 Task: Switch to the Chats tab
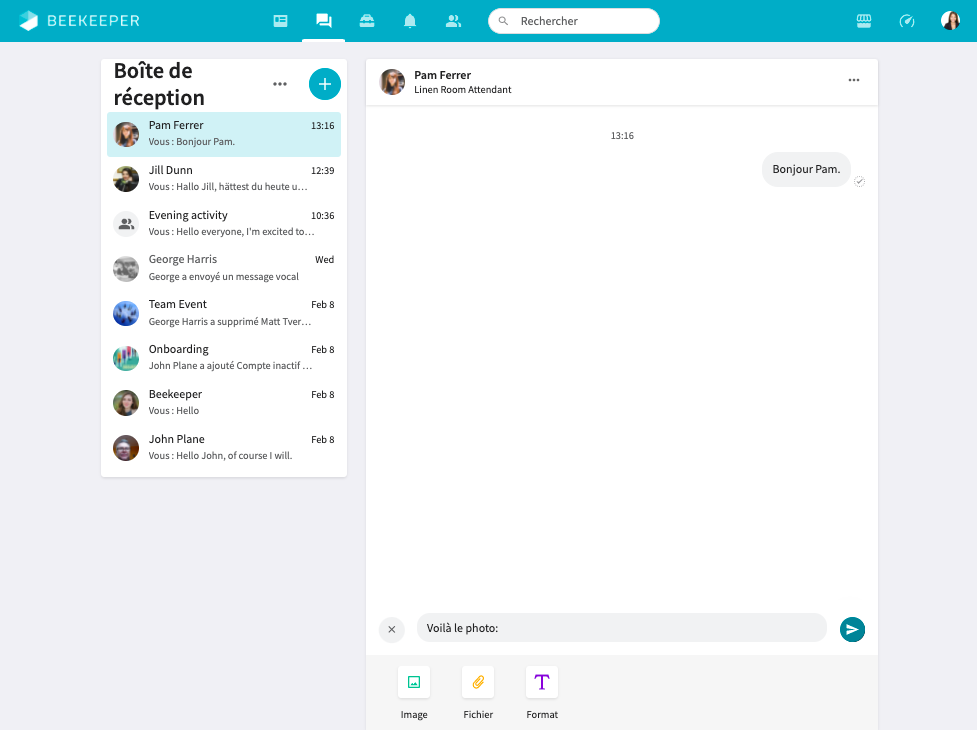point(322,20)
